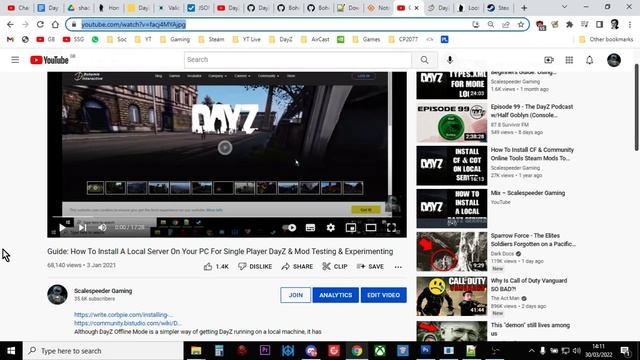Viewport: 640px width, 360px height.
Task: Open the player settings gear
Action: (x=331, y=227)
